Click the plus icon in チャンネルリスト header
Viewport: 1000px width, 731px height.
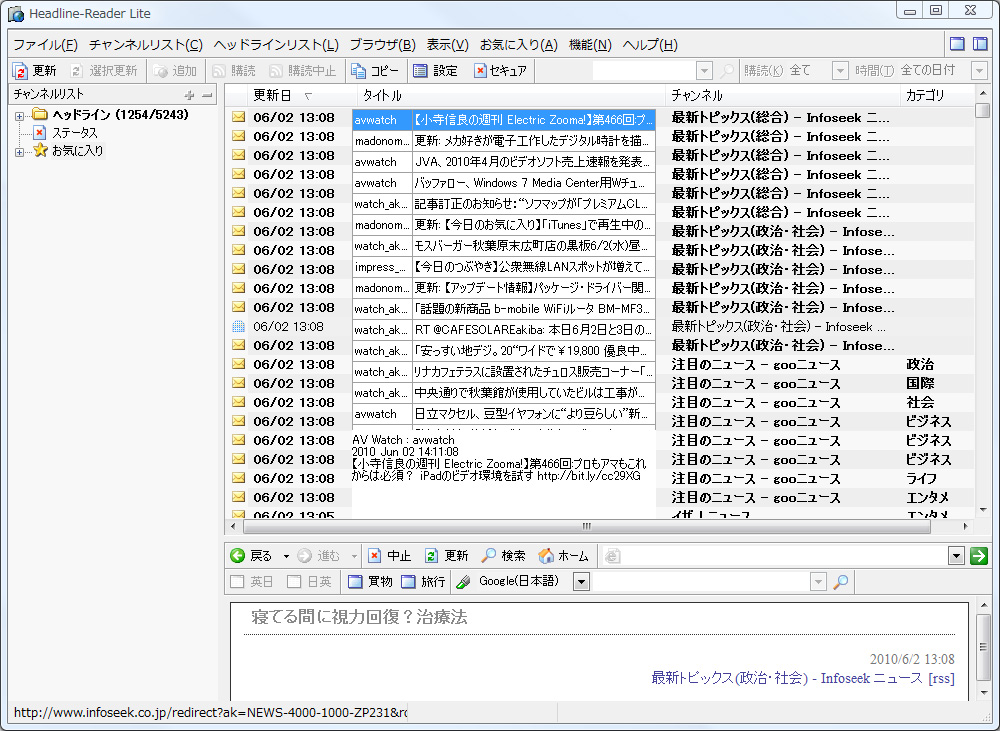(189, 96)
